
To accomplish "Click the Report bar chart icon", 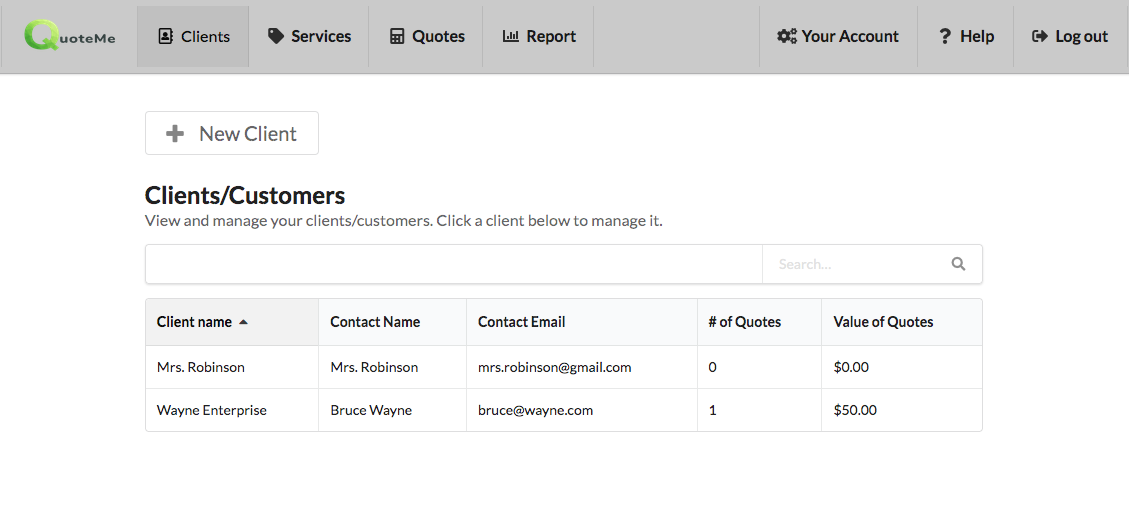I will coord(511,36).
